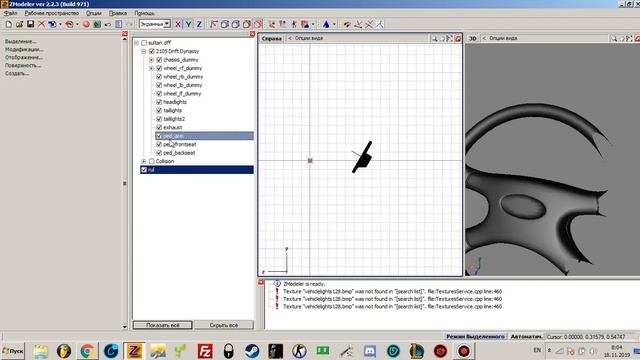Open the Пуск start button

click(13, 351)
